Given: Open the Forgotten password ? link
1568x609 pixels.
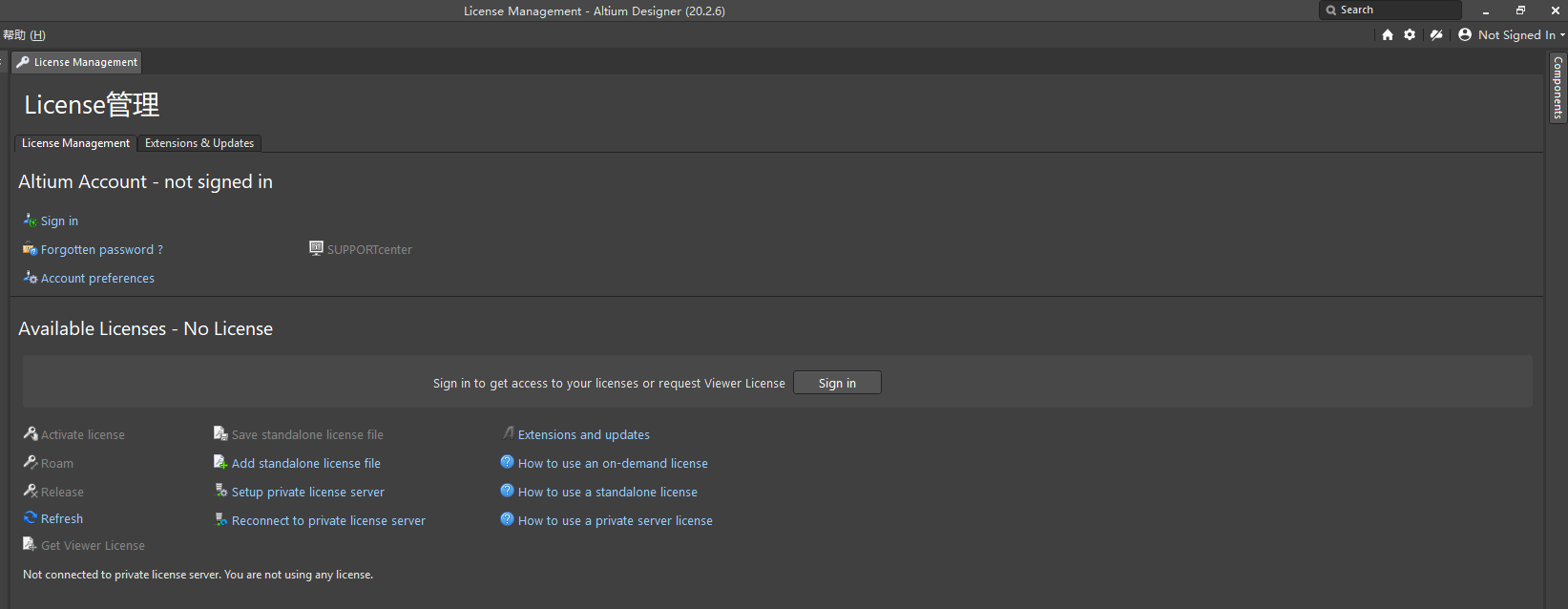Looking at the screenshot, I should tap(101, 249).
